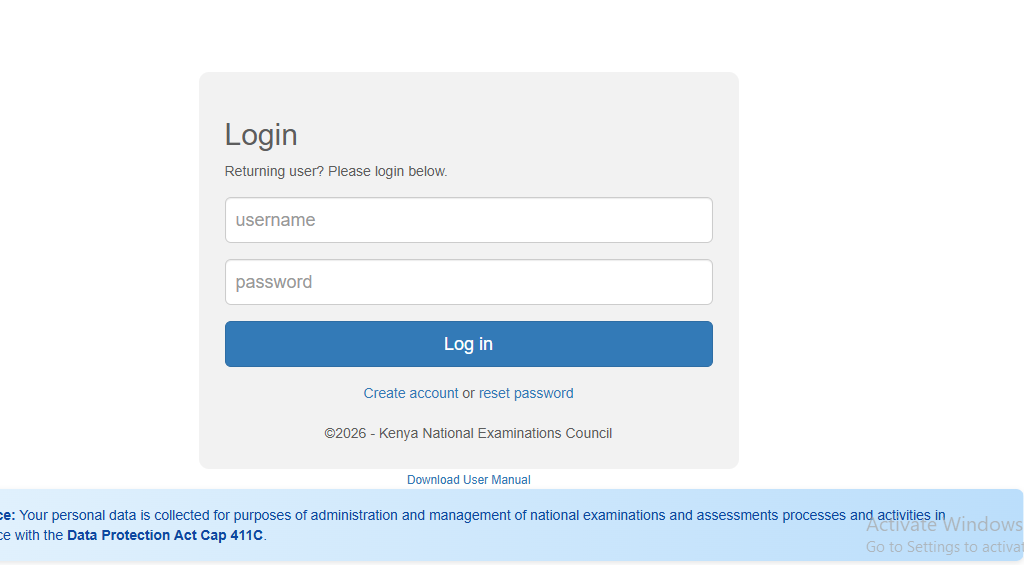Click the Activate Windows watermark
This screenshot has width=1024, height=565.
(943, 524)
